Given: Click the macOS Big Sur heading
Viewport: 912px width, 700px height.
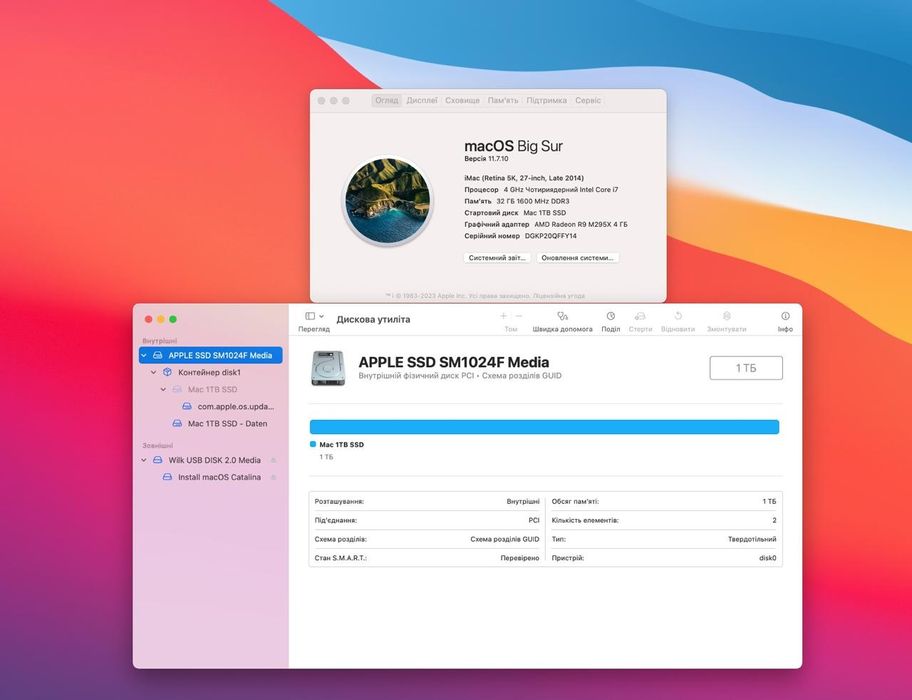Looking at the screenshot, I should [514, 146].
